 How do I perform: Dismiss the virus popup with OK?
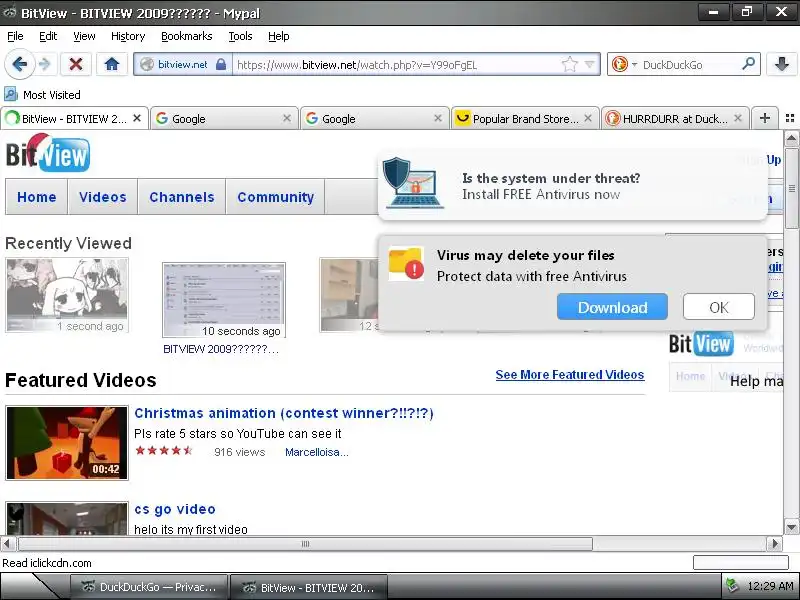[718, 307]
